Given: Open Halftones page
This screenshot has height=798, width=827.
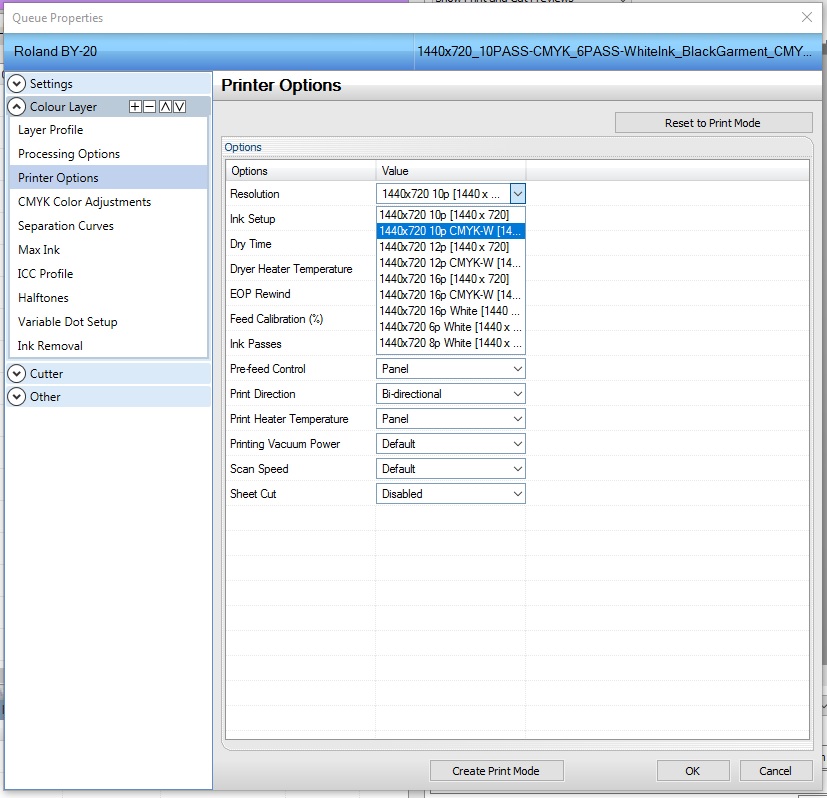Looking at the screenshot, I should tap(108, 297).
